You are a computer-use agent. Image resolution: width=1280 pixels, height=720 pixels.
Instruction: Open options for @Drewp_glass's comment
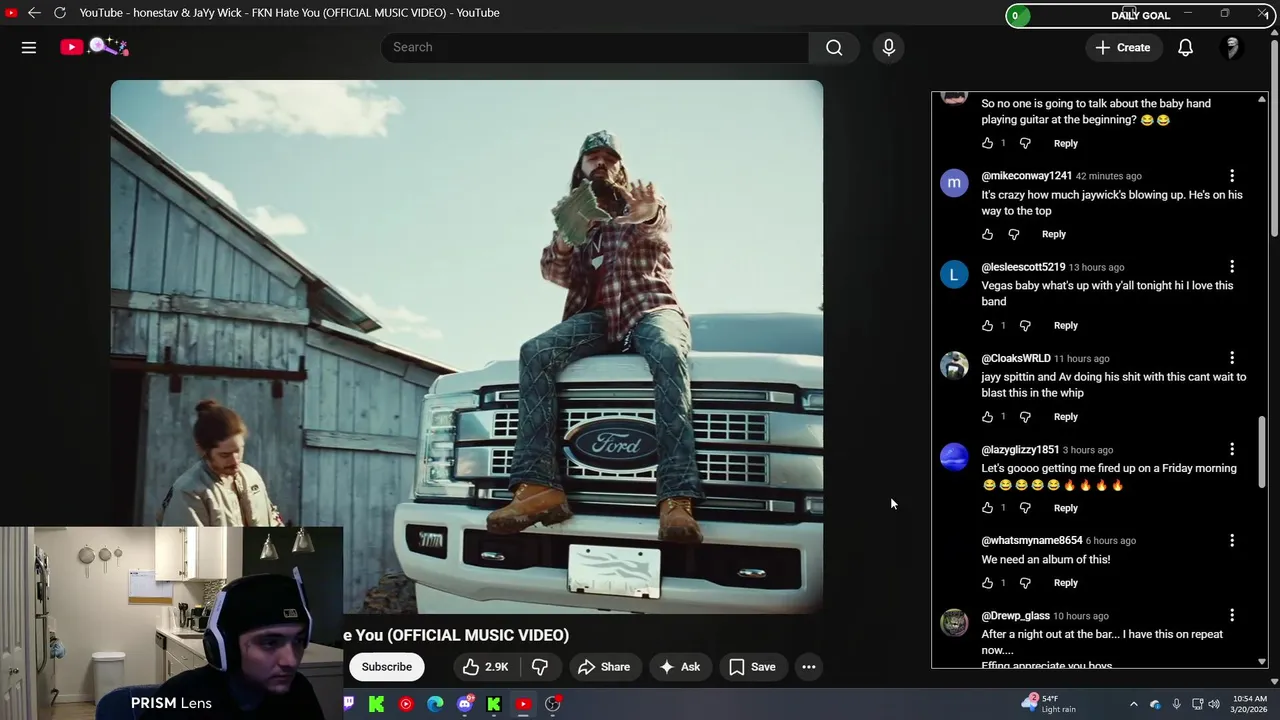1232,615
